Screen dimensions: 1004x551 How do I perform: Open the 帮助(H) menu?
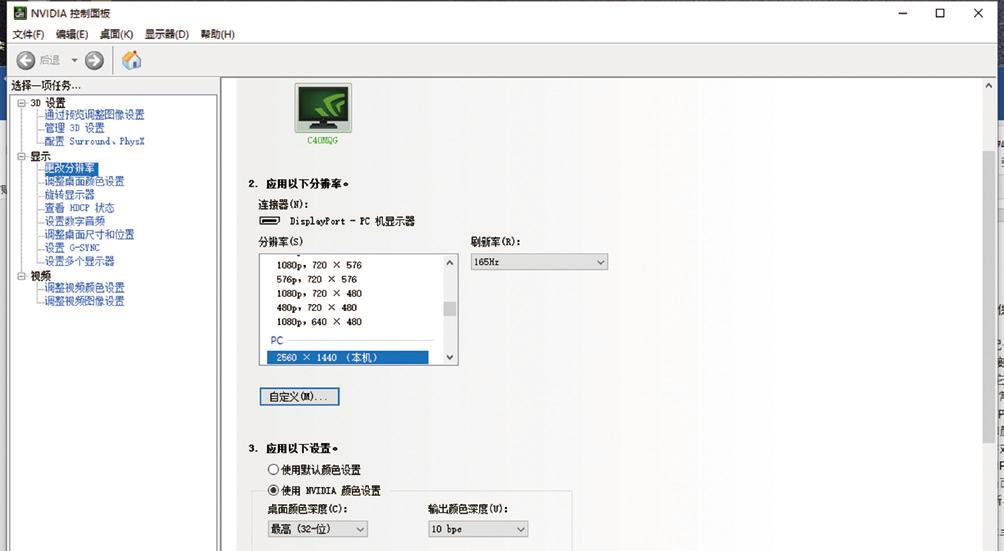tap(217, 34)
